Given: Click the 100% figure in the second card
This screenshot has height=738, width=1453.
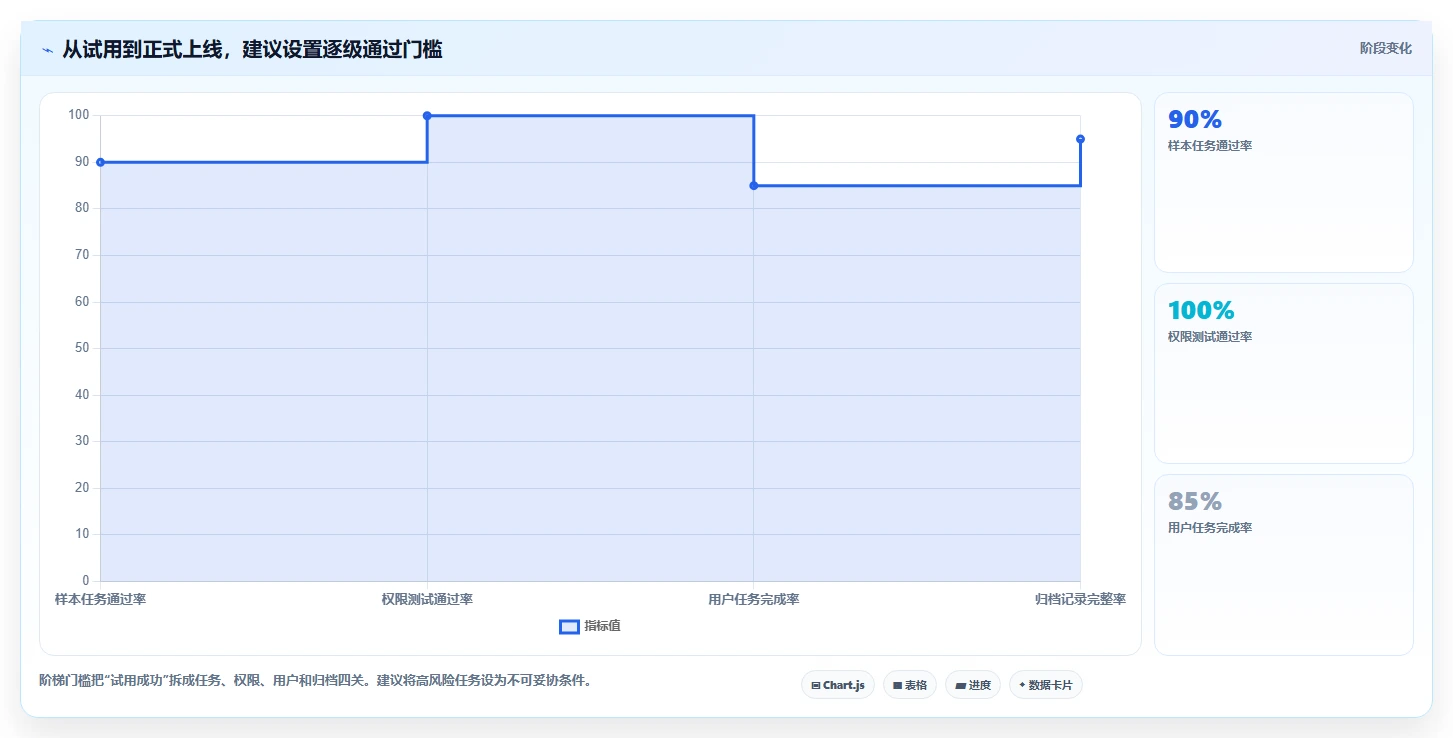Looking at the screenshot, I should tap(1201, 311).
